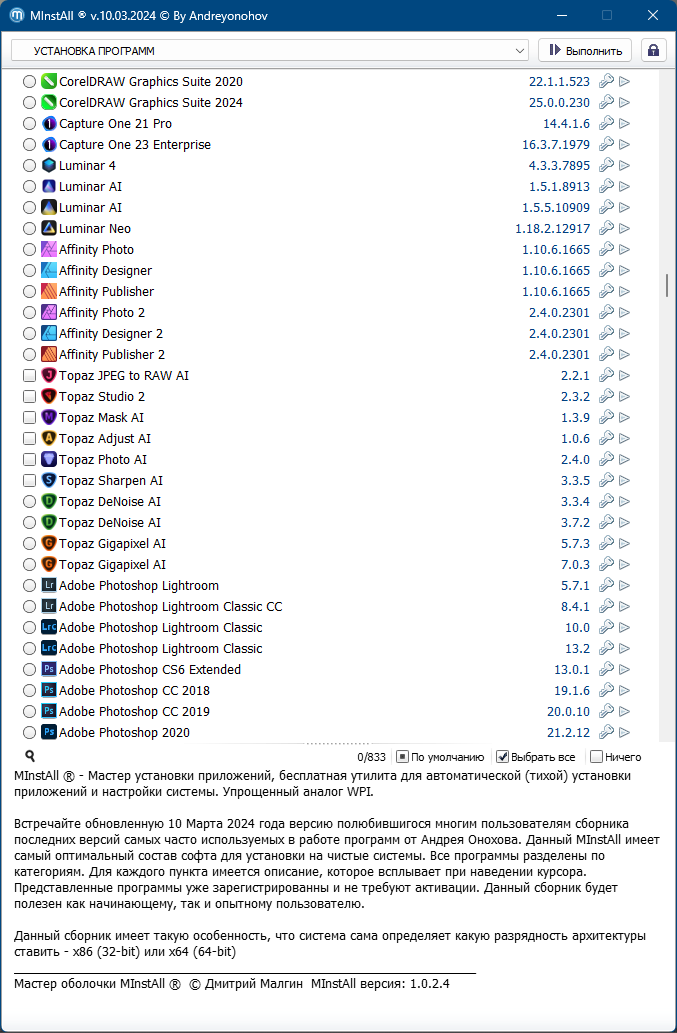Select the Affinity Designer 2 radio button
Screen dimensions: 677x1033
29,334
